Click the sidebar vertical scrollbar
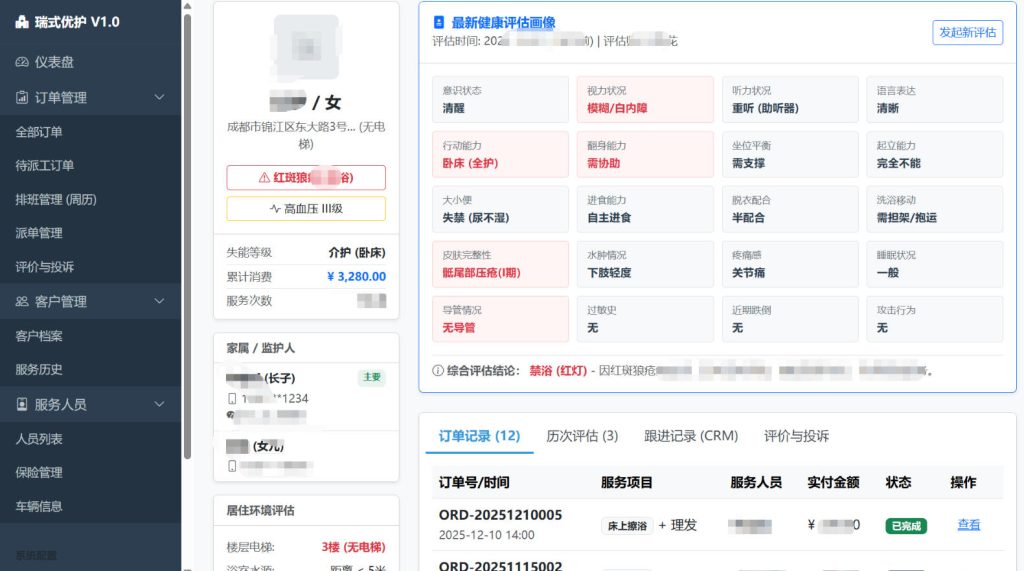The width and height of the screenshot is (1024, 571). [x=187, y=235]
